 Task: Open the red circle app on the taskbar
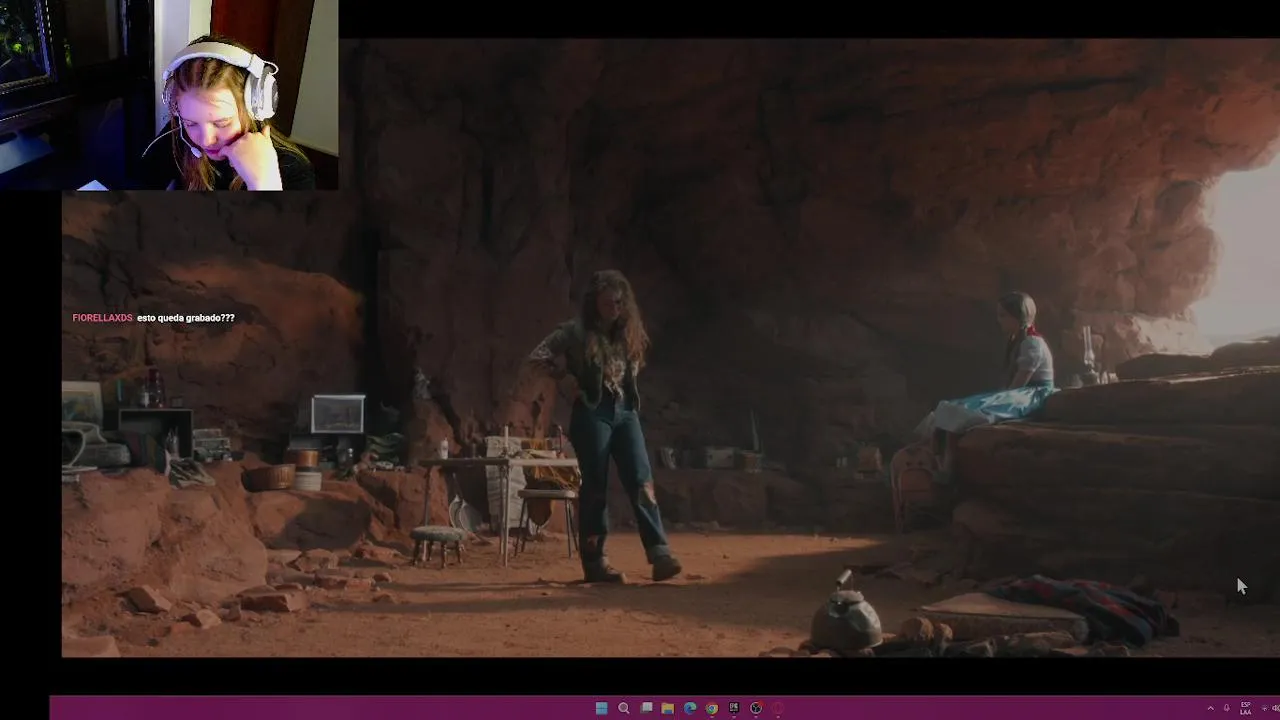[777, 708]
